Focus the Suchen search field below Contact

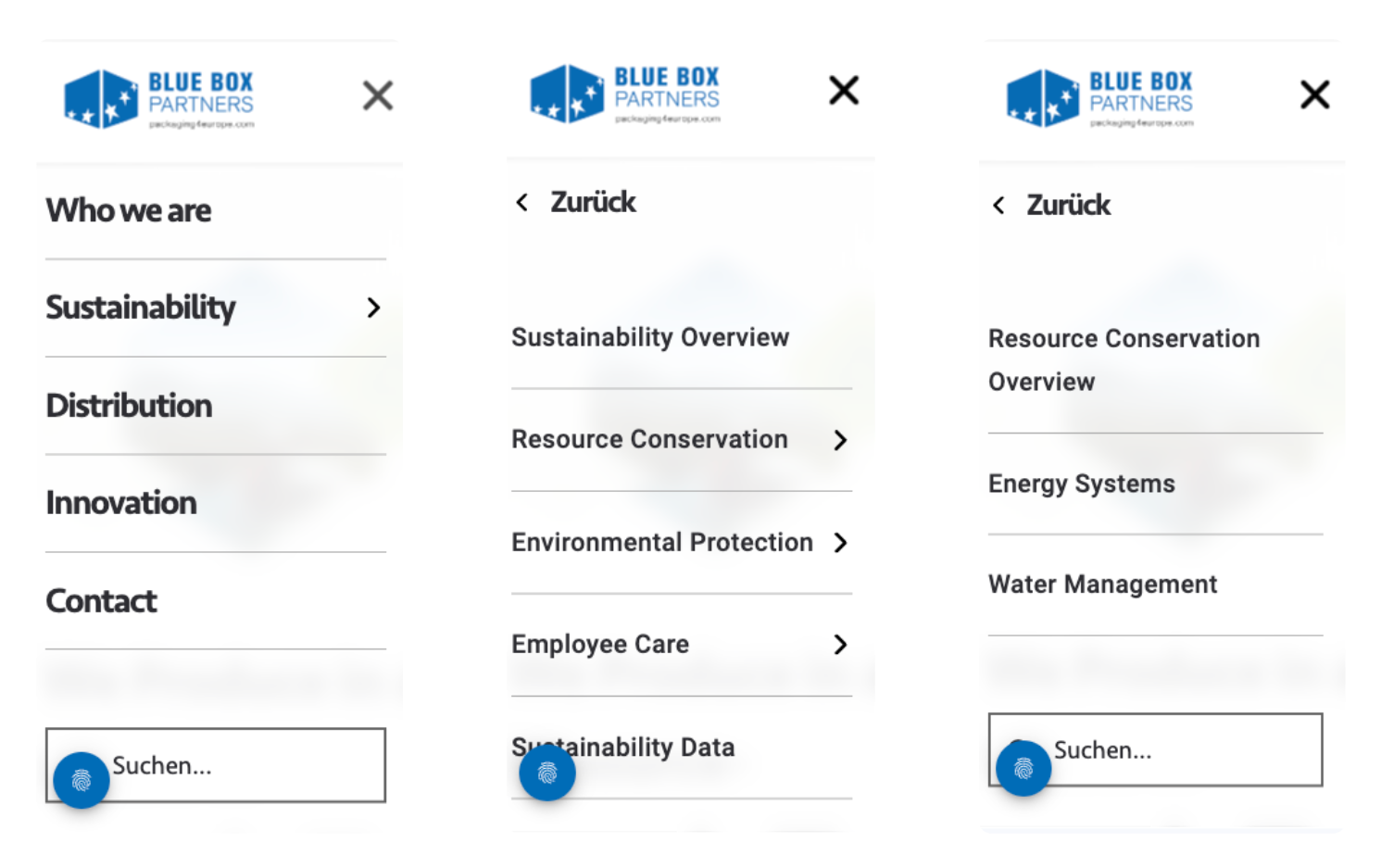pyautogui.click(x=241, y=765)
